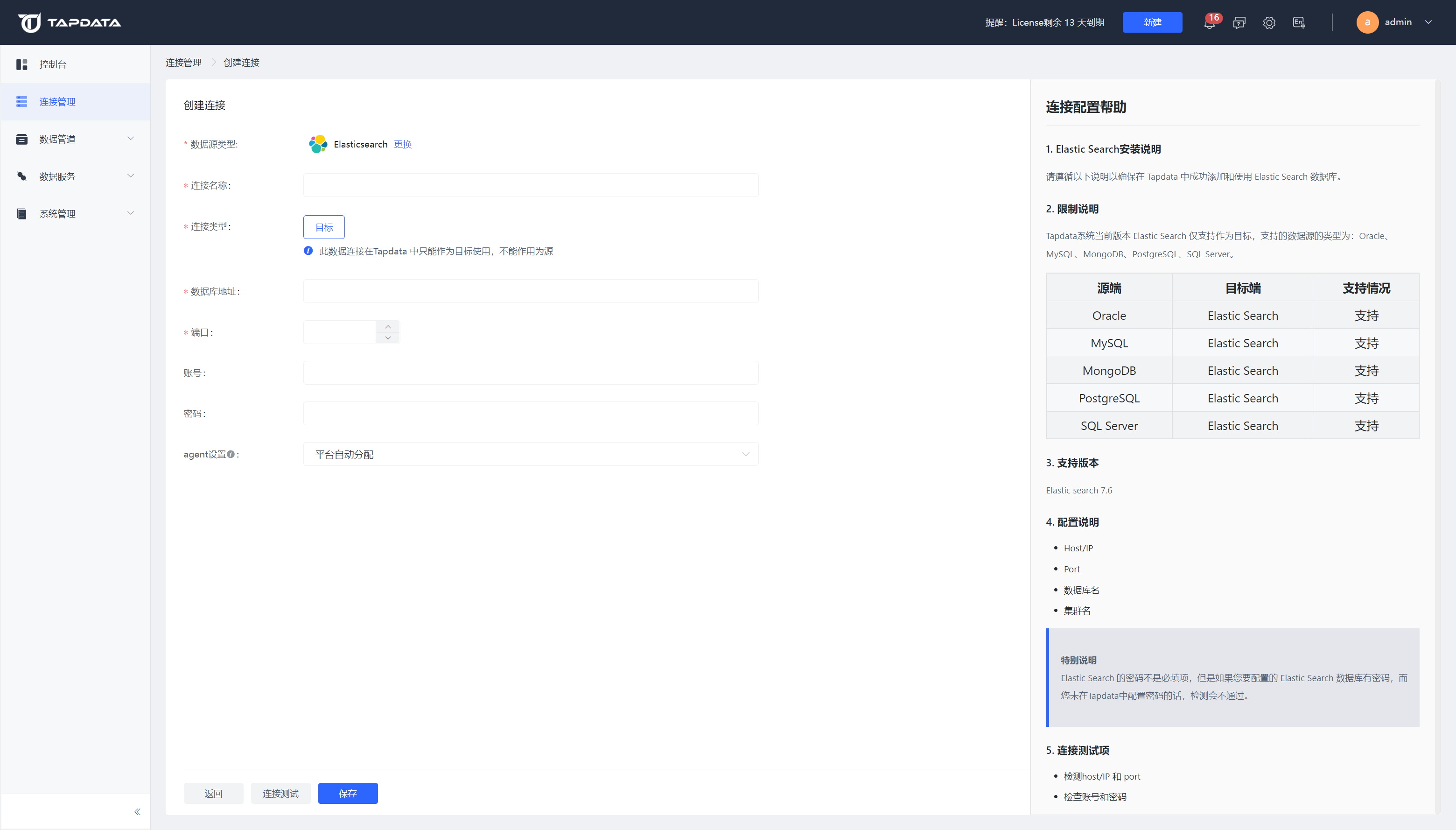Collapse the sidebar with double-arrow icon

137,812
